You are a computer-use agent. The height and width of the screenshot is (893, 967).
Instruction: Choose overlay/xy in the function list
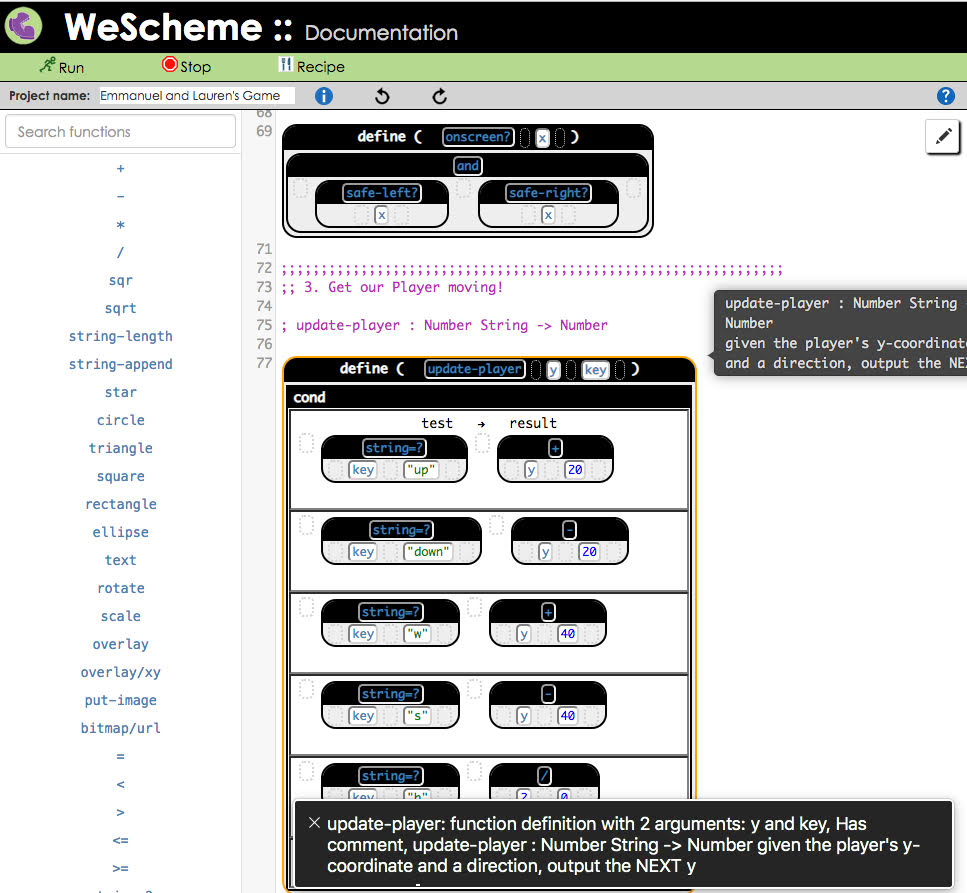tap(120, 672)
